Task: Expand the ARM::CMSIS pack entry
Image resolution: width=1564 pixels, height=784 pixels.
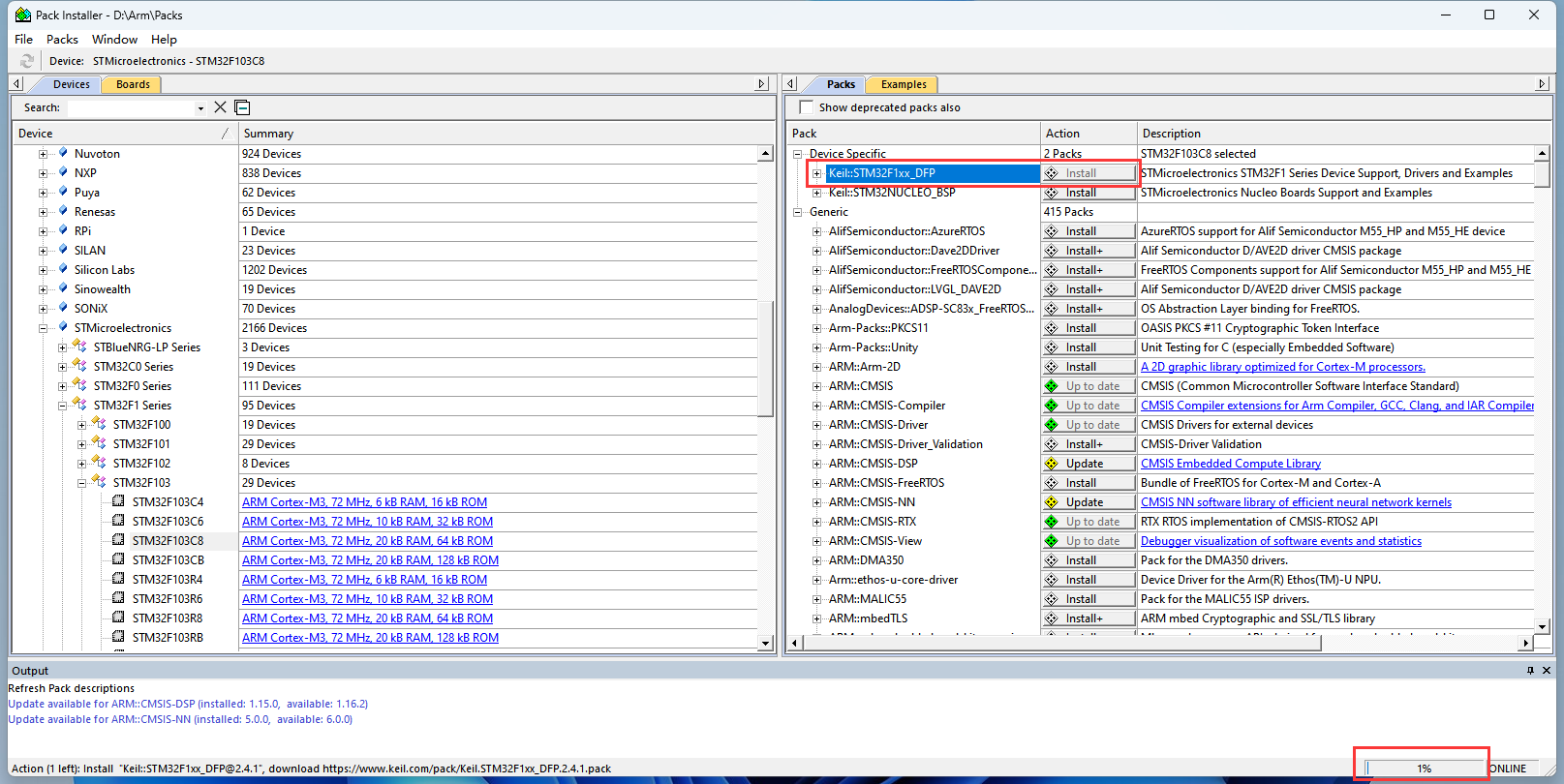Action: click(816, 386)
